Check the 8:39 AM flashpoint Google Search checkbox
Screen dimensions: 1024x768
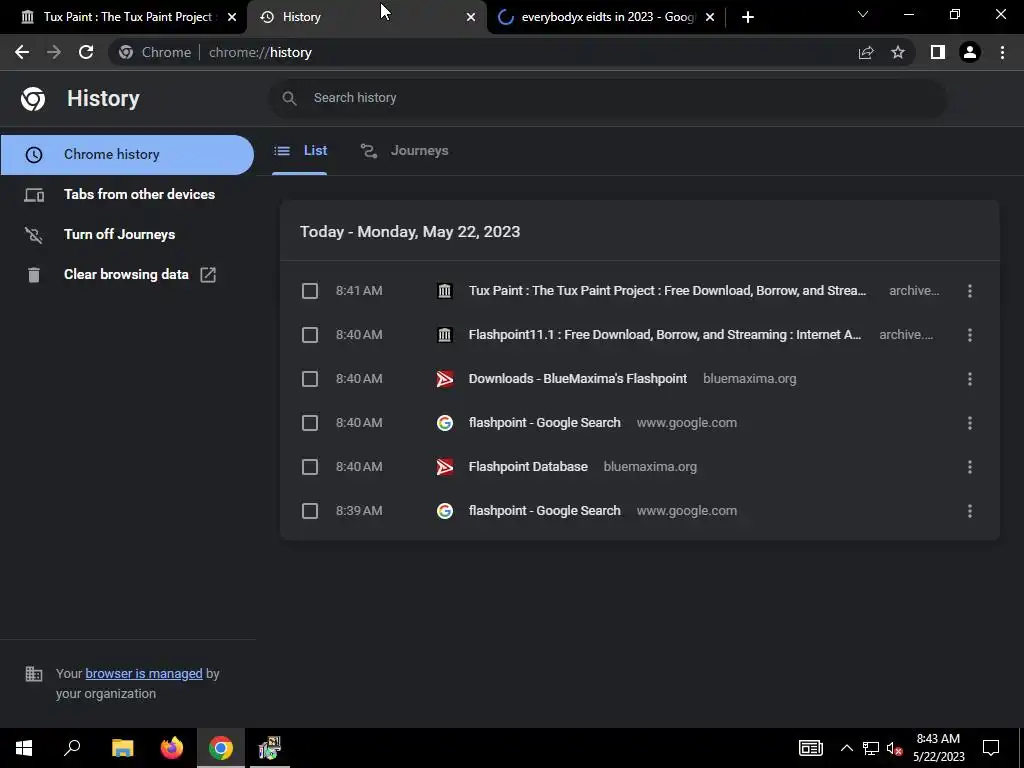pos(310,511)
